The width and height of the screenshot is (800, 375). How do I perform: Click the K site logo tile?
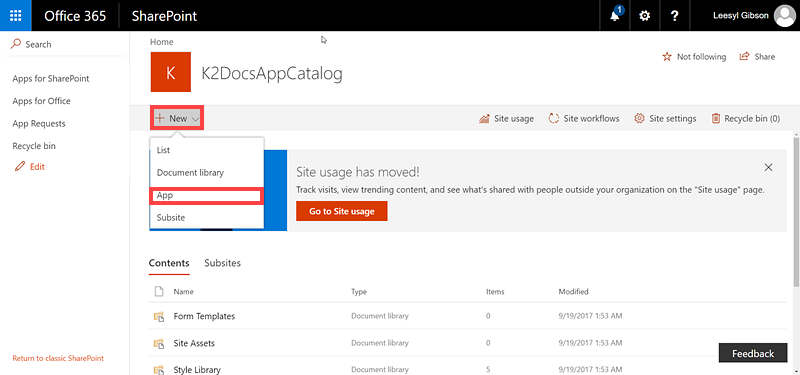[171, 72]
